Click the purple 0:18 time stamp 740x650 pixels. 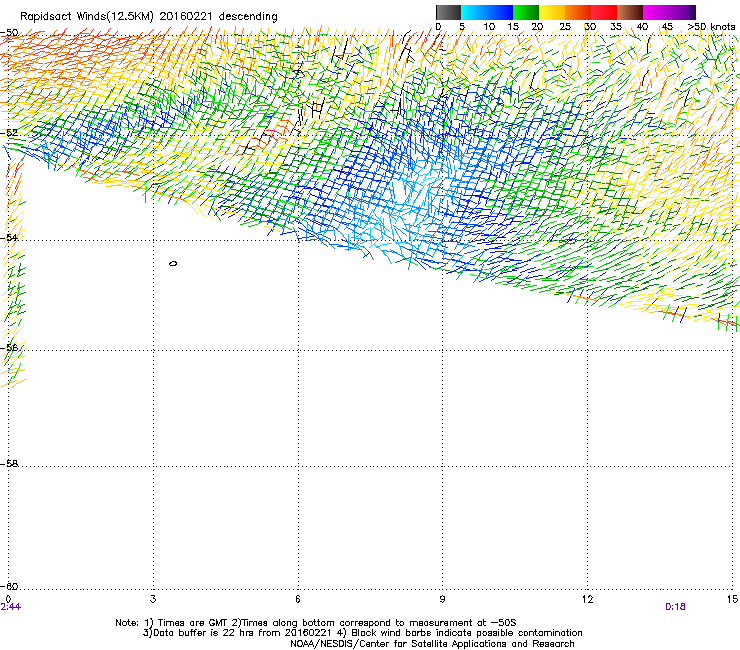pyautogui.click(x=675, y=607)
